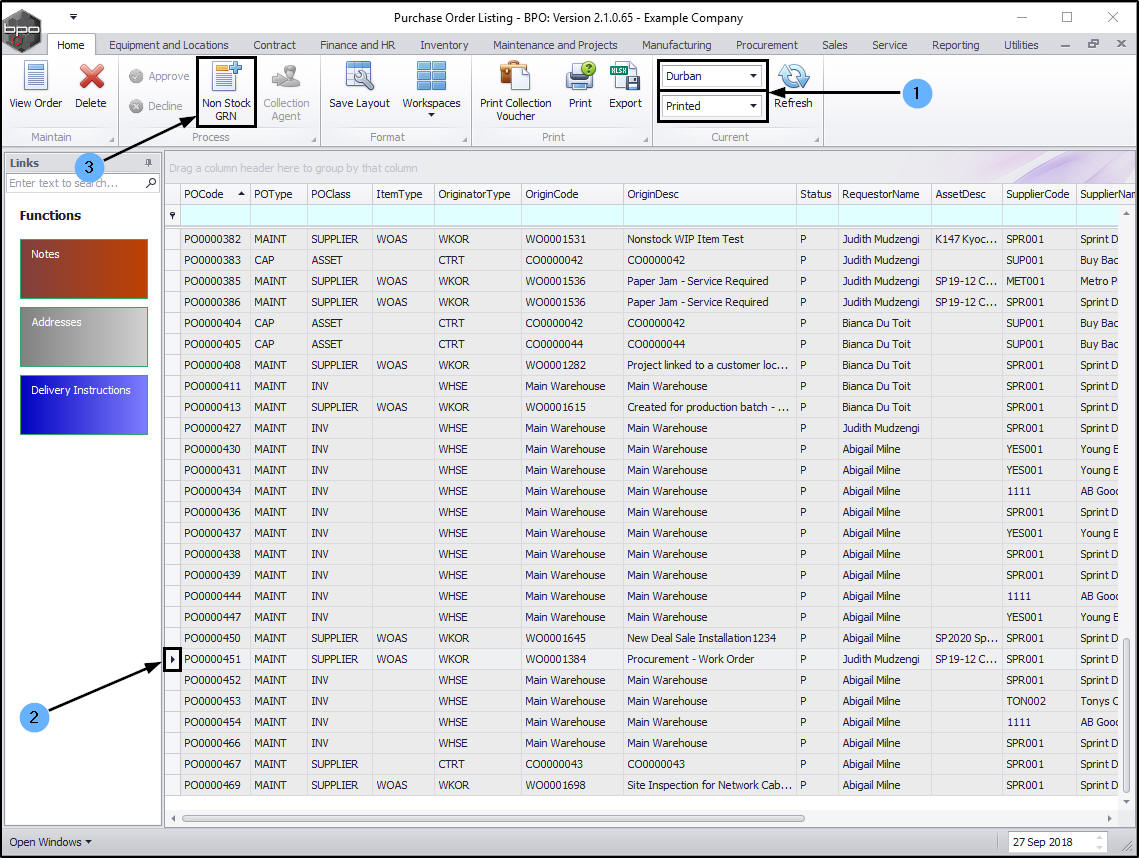Click the red Notes function tile
This screenshot has height=858, width=1139.
pos(84,268)
